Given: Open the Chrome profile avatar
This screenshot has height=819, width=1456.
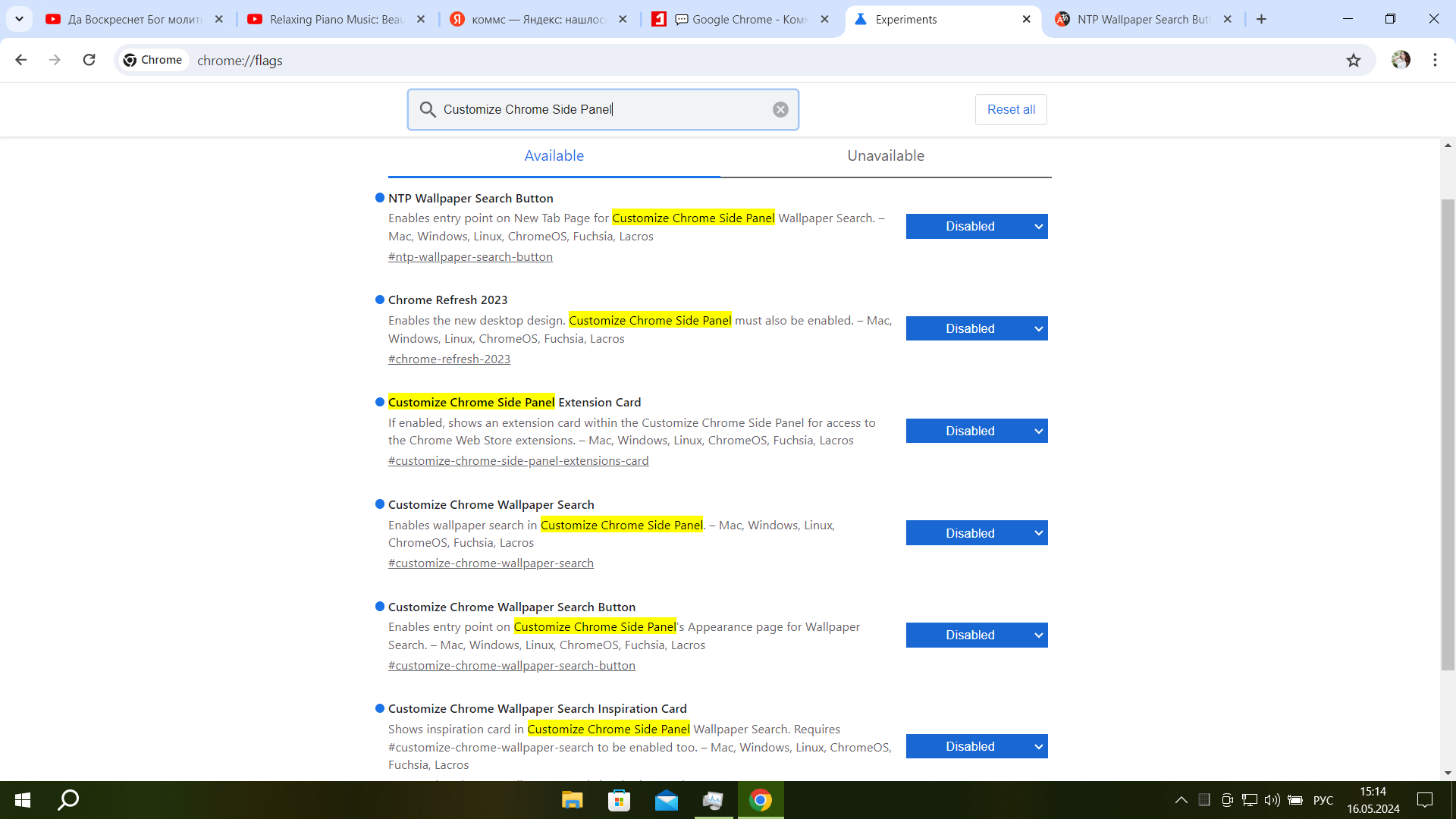Looking at the screenshot, I should click(x=1401, y=60).
